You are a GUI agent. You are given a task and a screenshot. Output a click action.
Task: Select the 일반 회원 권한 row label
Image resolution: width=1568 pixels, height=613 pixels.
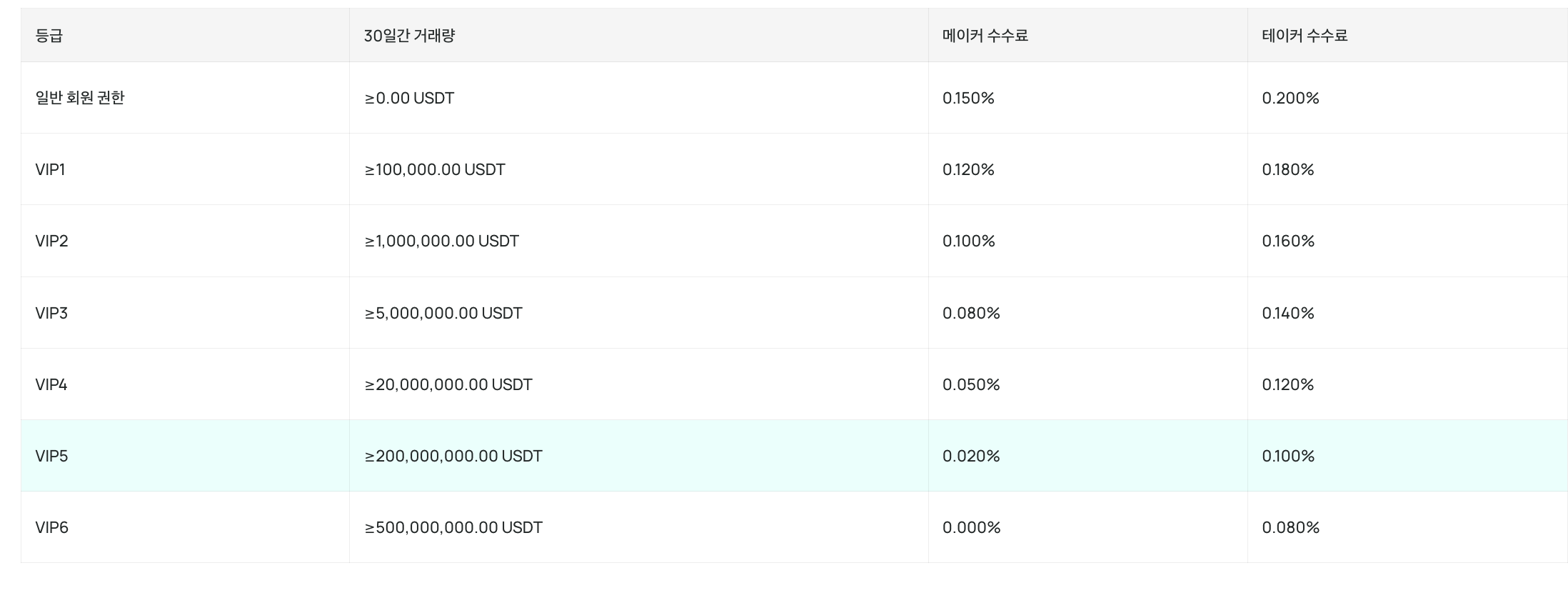click(80, 98)
